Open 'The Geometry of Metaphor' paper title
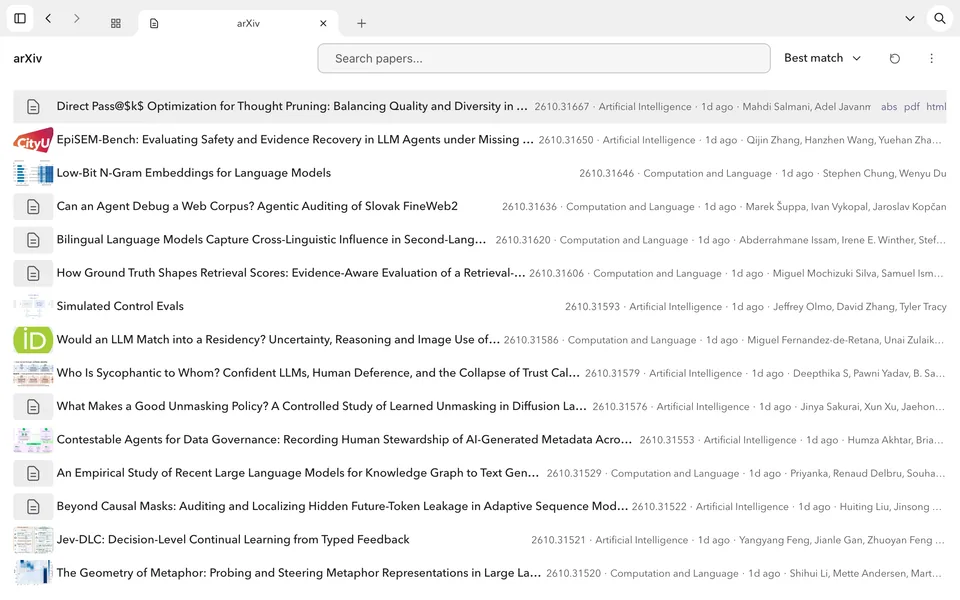Viewport: 960px width, 600px height. [299, 573]
